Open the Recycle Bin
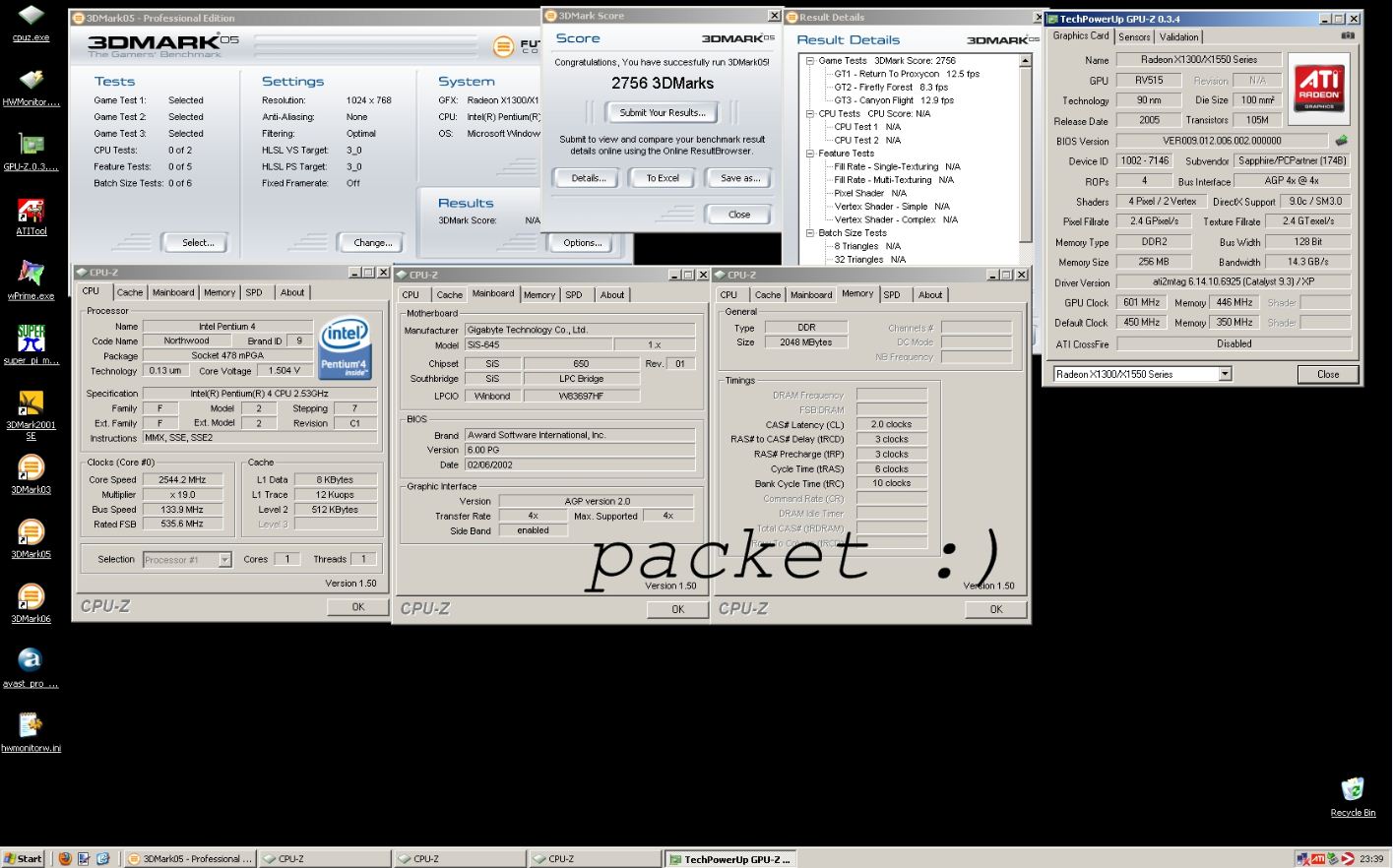The width and height of the screenshot is (1393, 868). point(1353,790)
